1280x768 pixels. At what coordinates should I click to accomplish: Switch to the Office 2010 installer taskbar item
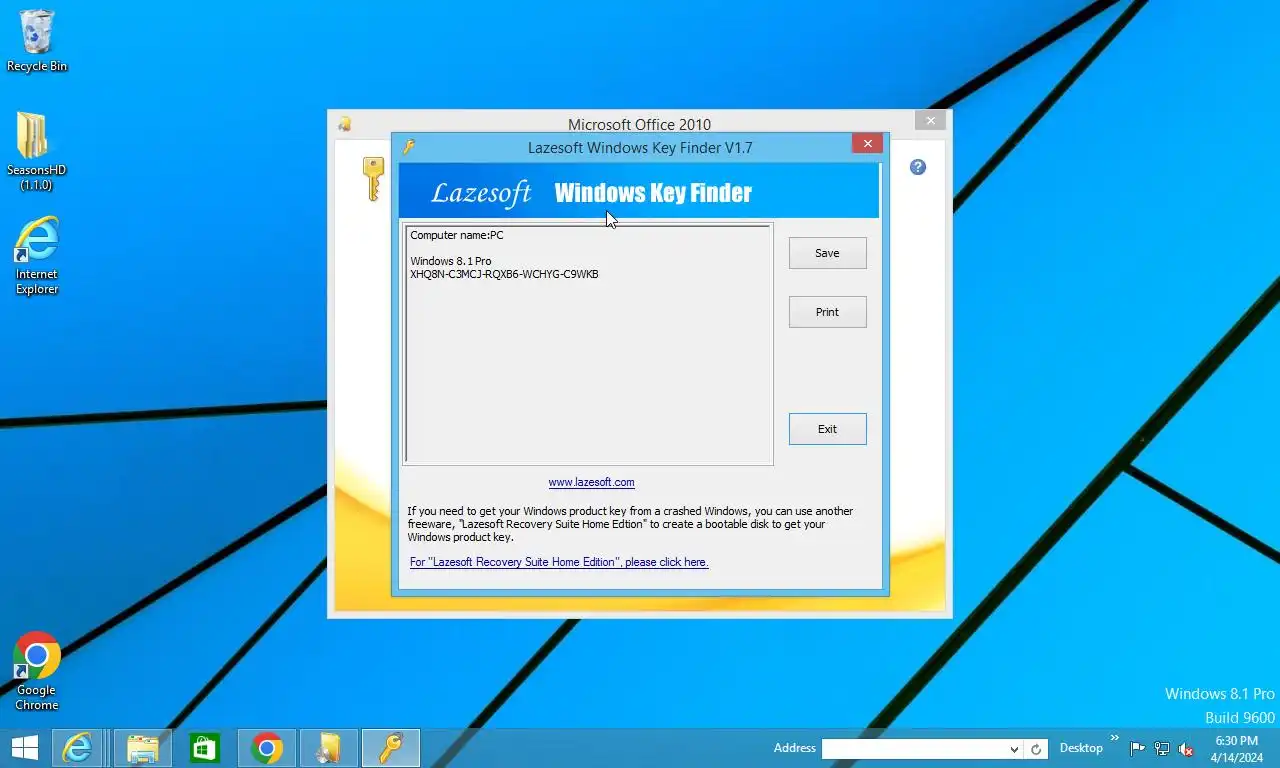[x=329, y=748]
